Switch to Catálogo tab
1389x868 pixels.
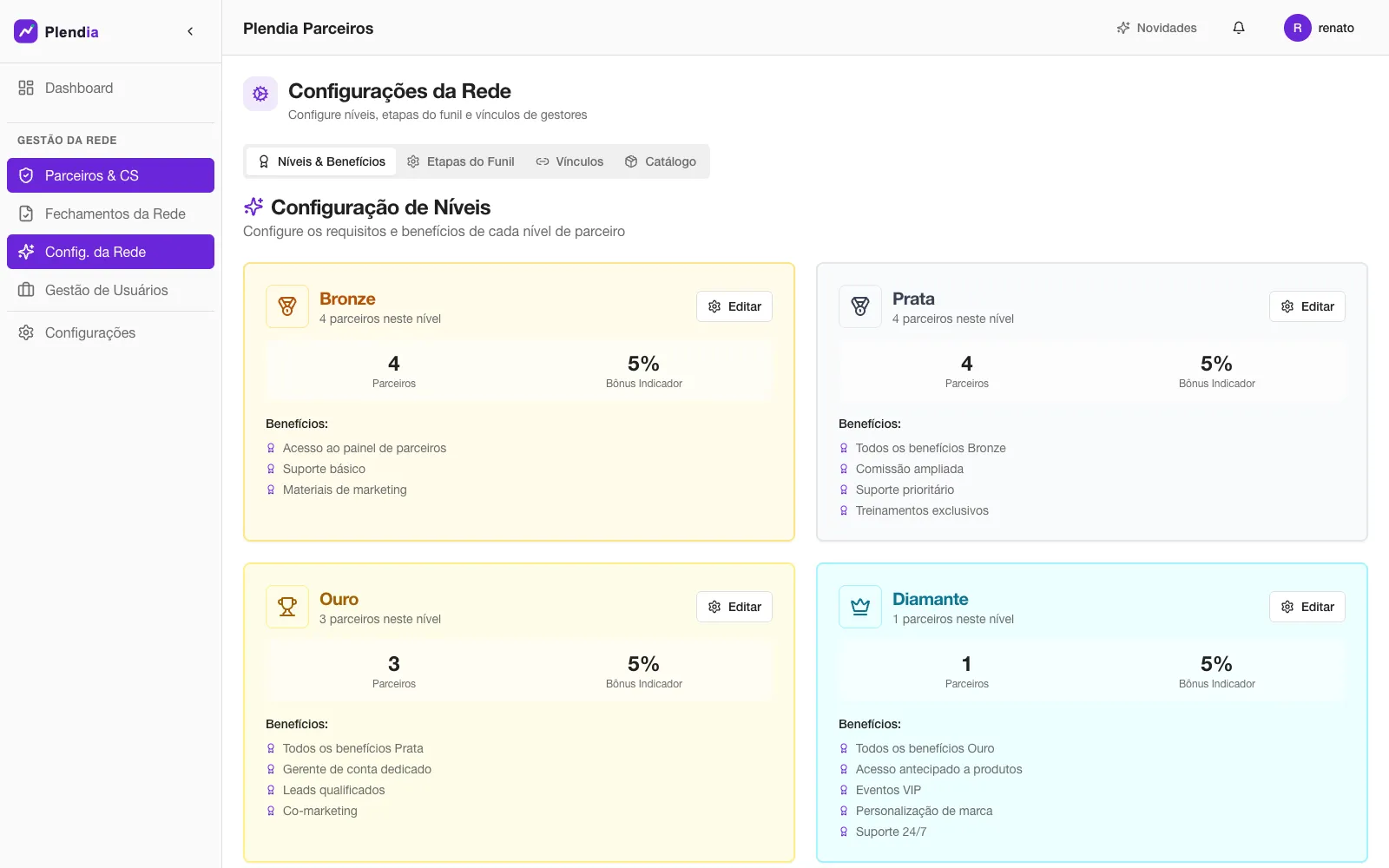tap(661, 161)
